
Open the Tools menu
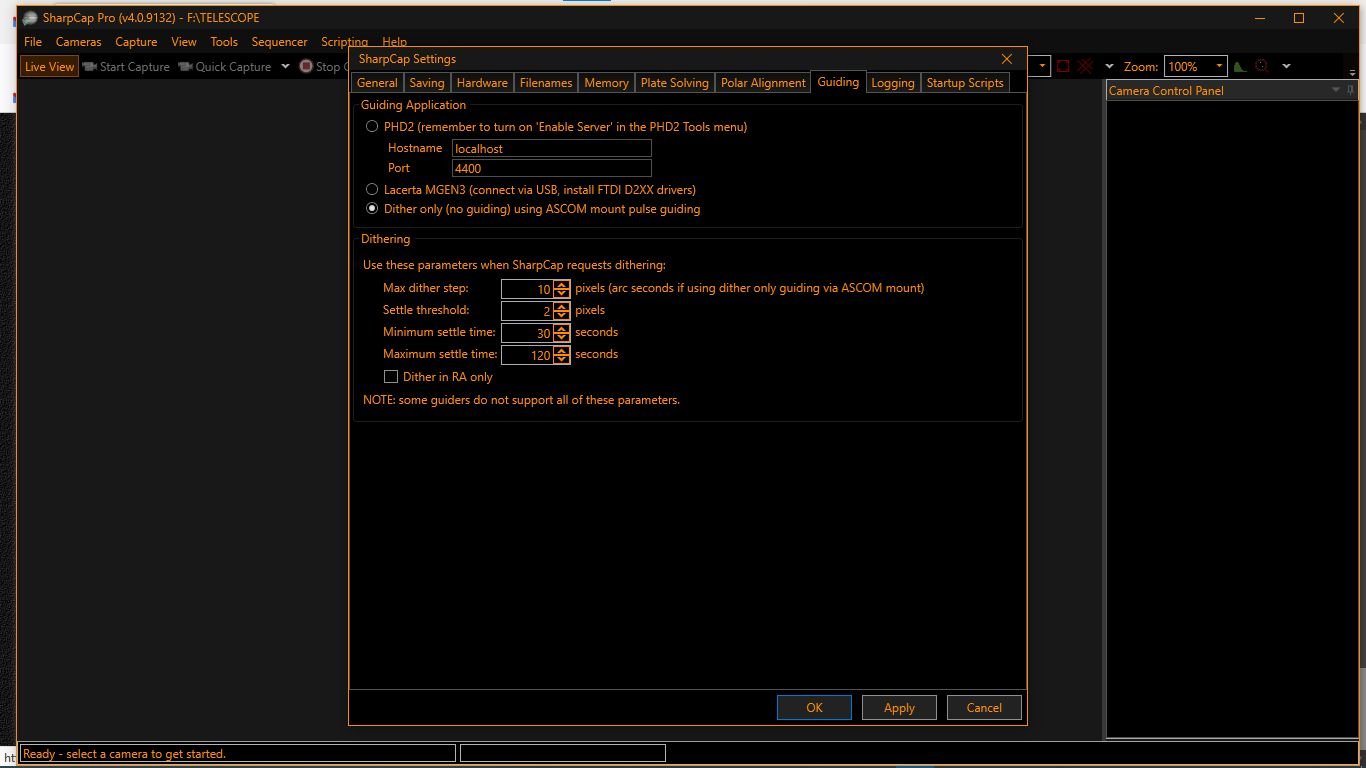click(x=224, y=42)
